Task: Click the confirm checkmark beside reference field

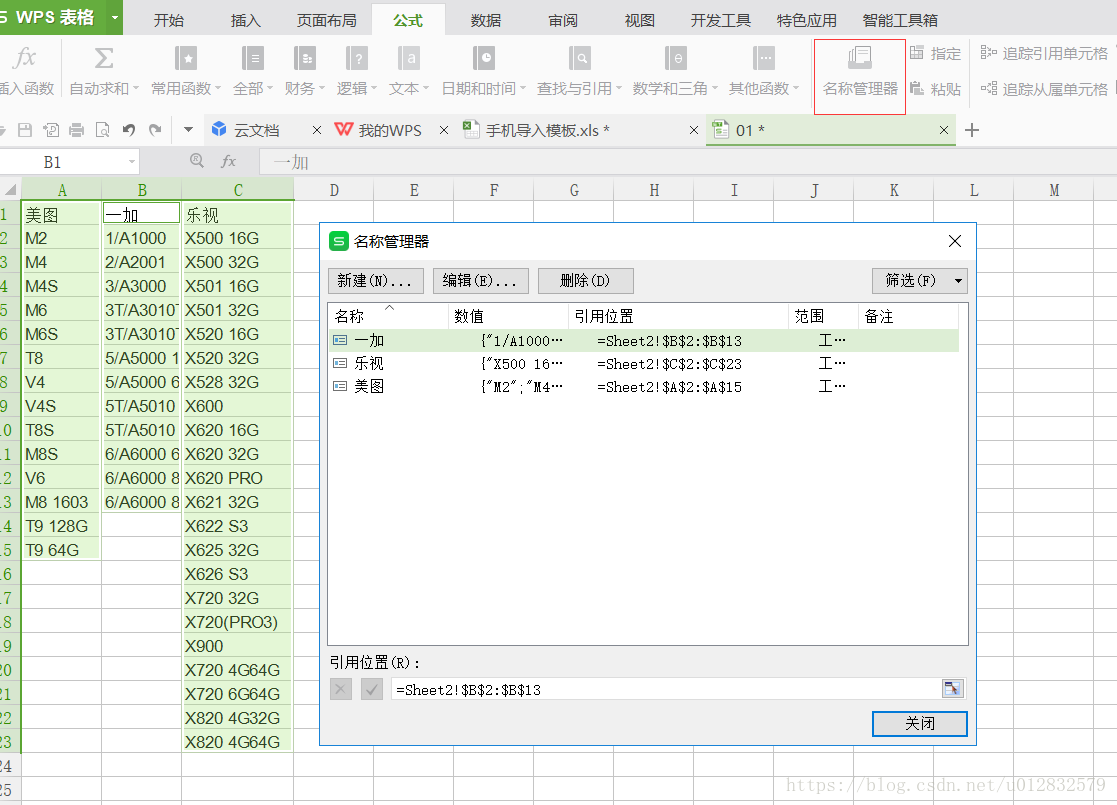Action: point(372,689)
